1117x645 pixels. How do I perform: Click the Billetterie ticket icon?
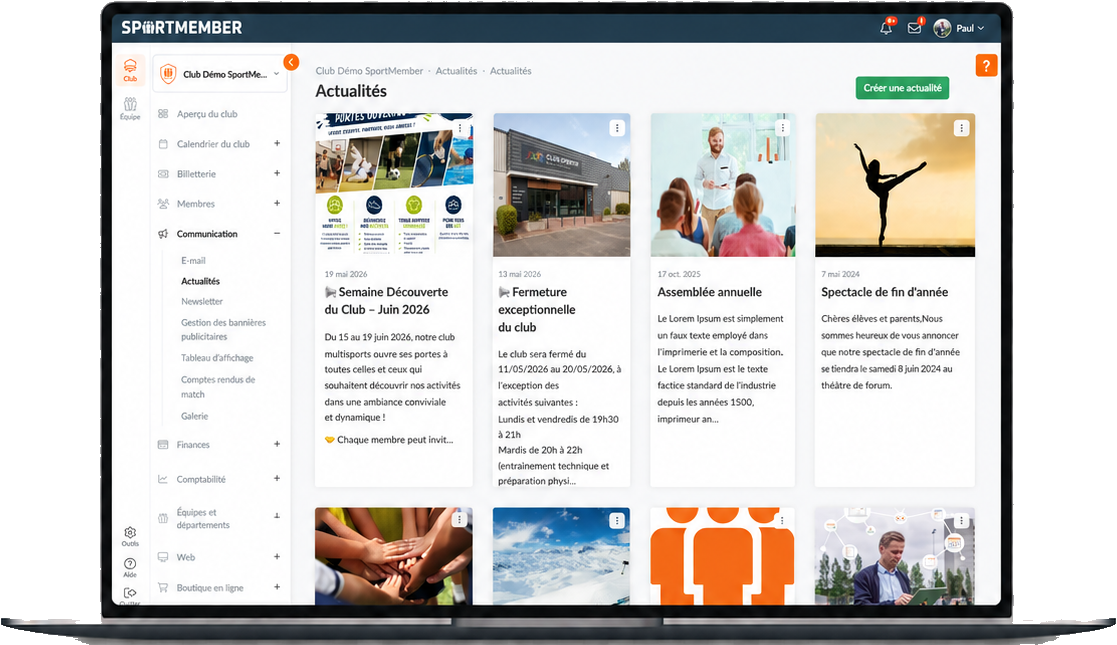[163, 174]
